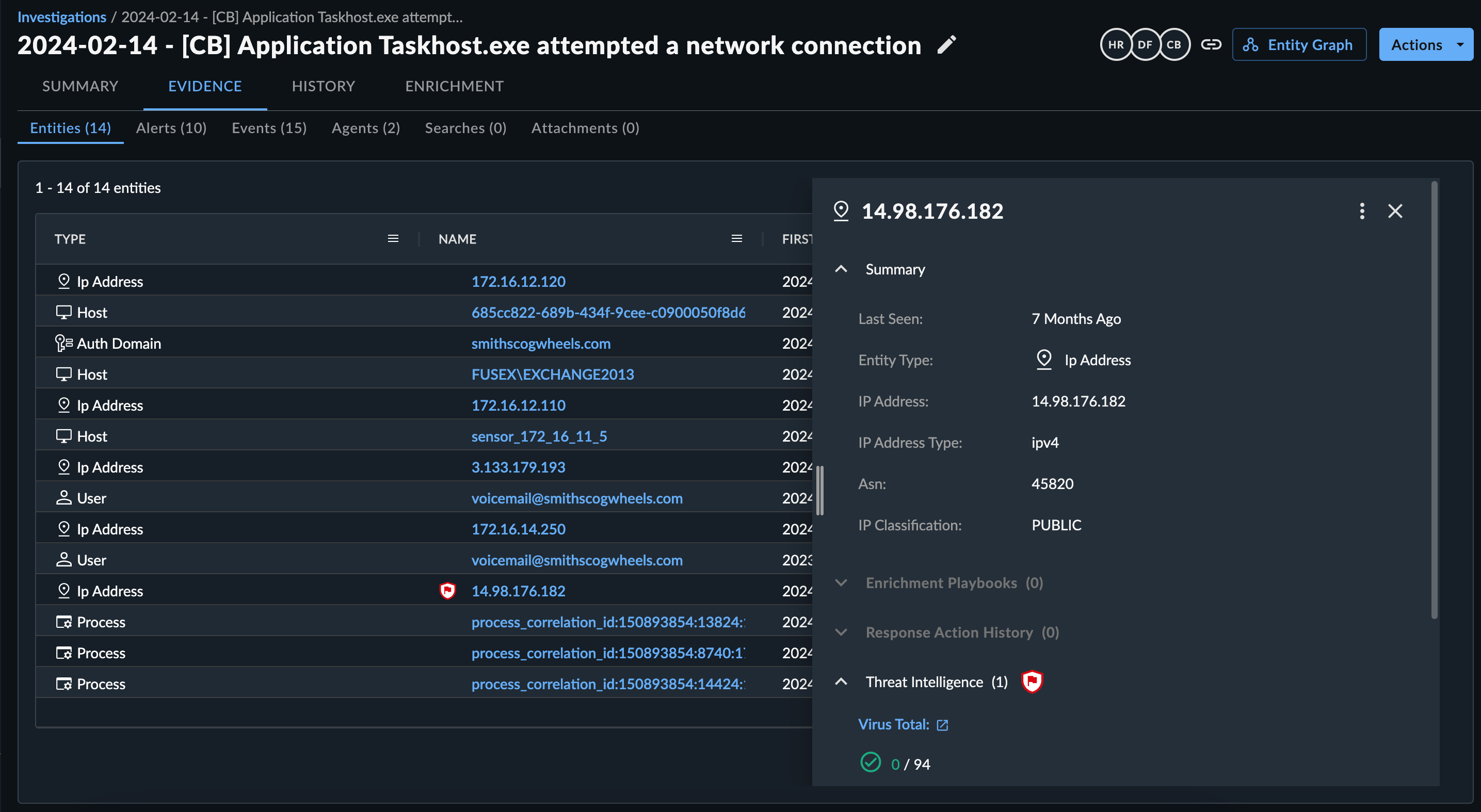Expand Enrichment Playbooks section
Viewport: 1481px width, 812px height.
pyautogui.click(x=841, y=583)
